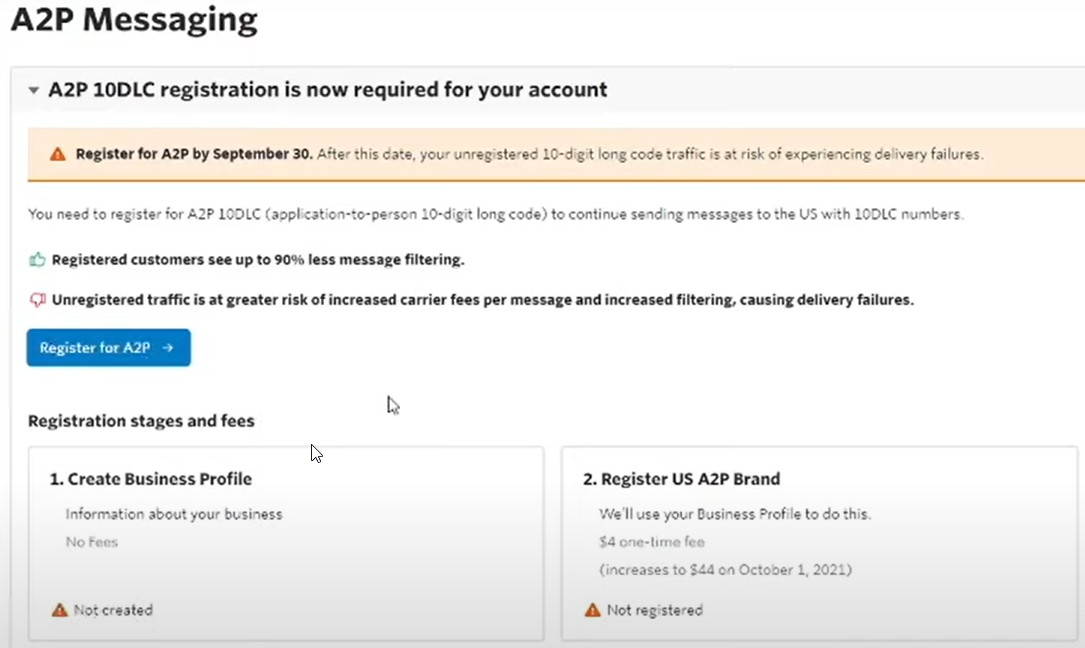This screenshot has width=1085, height=648.
Task: Click the 'No Fees' text
Action: (92, 542)
